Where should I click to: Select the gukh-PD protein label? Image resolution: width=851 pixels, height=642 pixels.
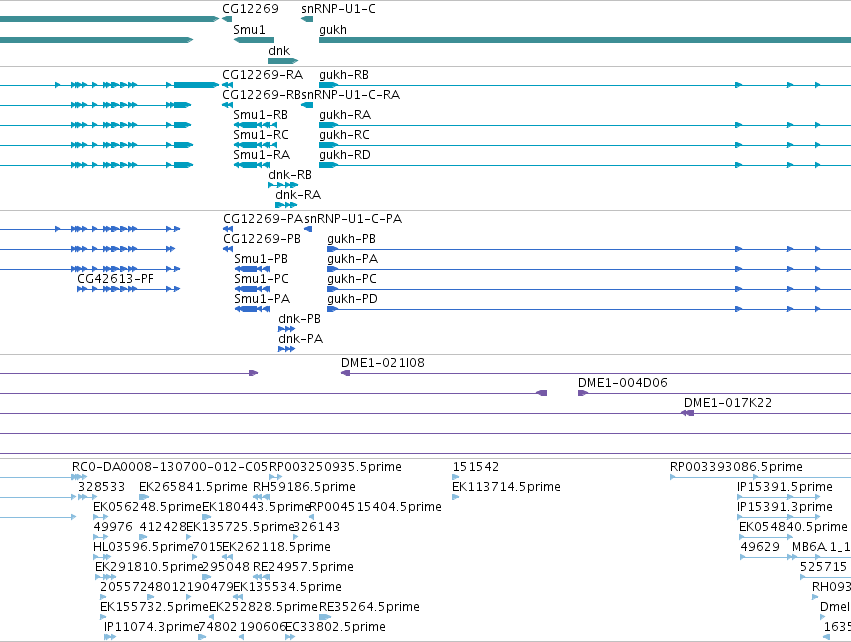pos(352,298)
